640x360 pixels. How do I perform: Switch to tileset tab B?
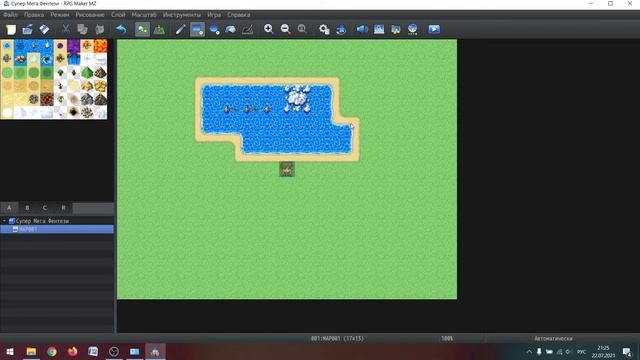pyautogui.click(x=27, y=208)
